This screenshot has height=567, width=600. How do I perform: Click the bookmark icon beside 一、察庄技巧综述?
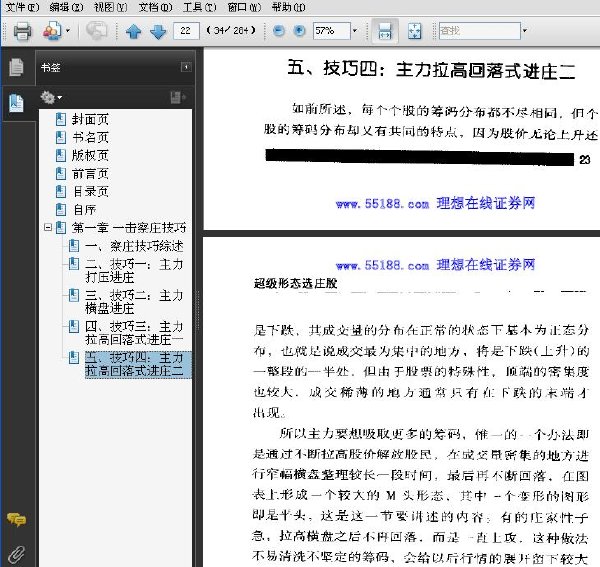[74, 246]
